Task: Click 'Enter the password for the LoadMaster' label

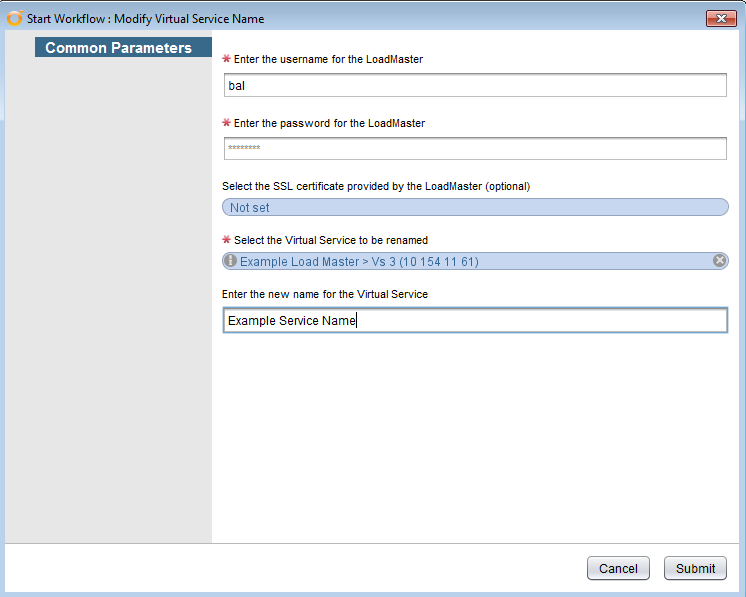Action: pyautogui.click(x=329, y=123)
